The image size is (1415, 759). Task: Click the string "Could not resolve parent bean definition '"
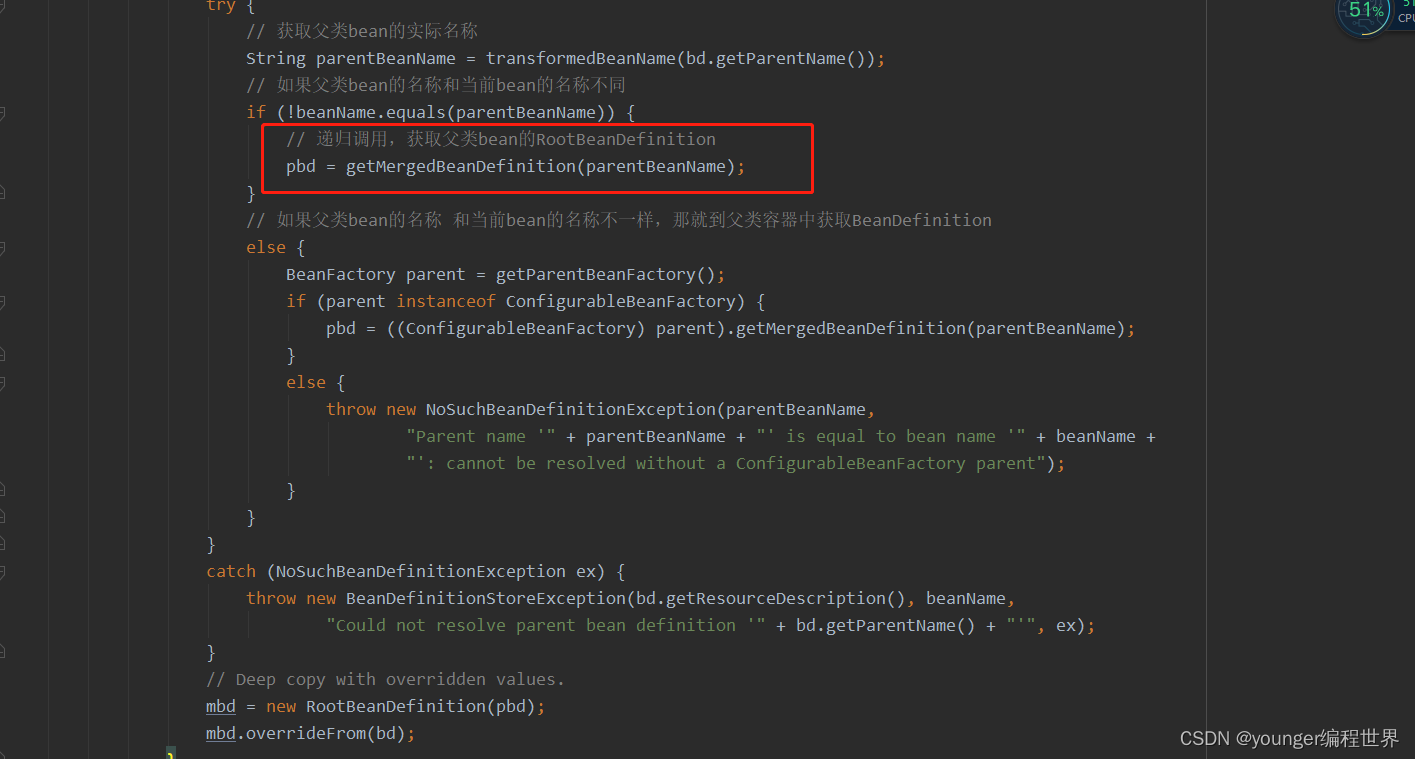546,625
